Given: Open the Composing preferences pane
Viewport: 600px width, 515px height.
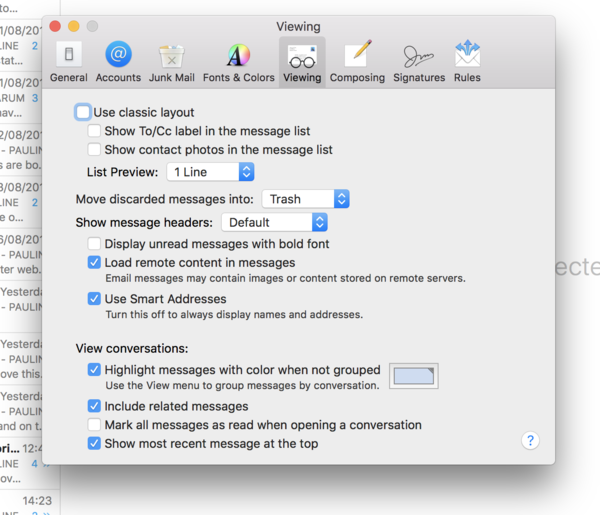Looking at the screenshot, I should click(x=357, y=62).
